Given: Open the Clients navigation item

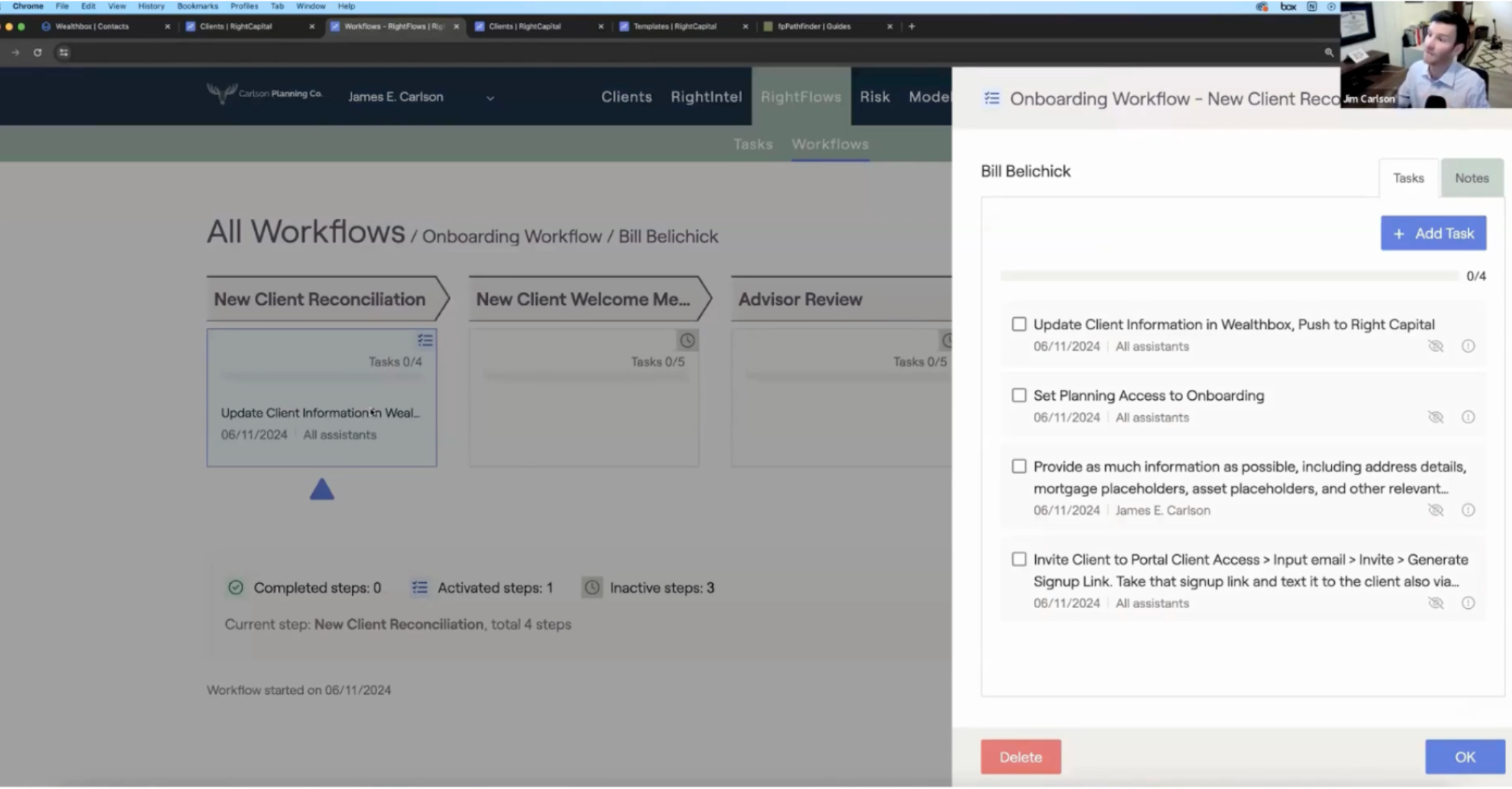Looking at the screenshot, I should click(x=626, y=97).
